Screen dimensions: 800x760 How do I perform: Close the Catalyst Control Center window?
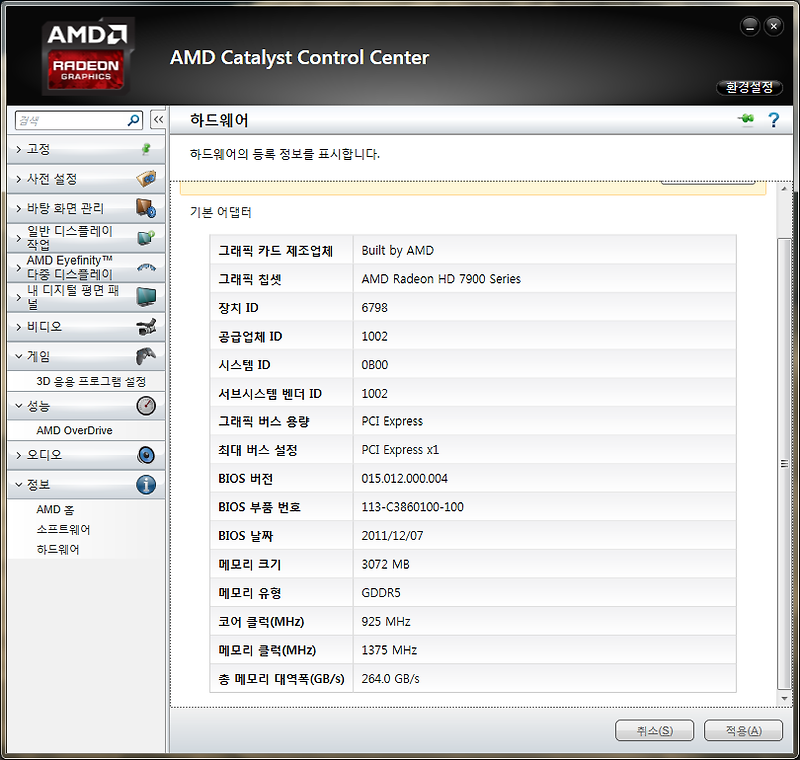pyautogui.click(x=773, y=26)
